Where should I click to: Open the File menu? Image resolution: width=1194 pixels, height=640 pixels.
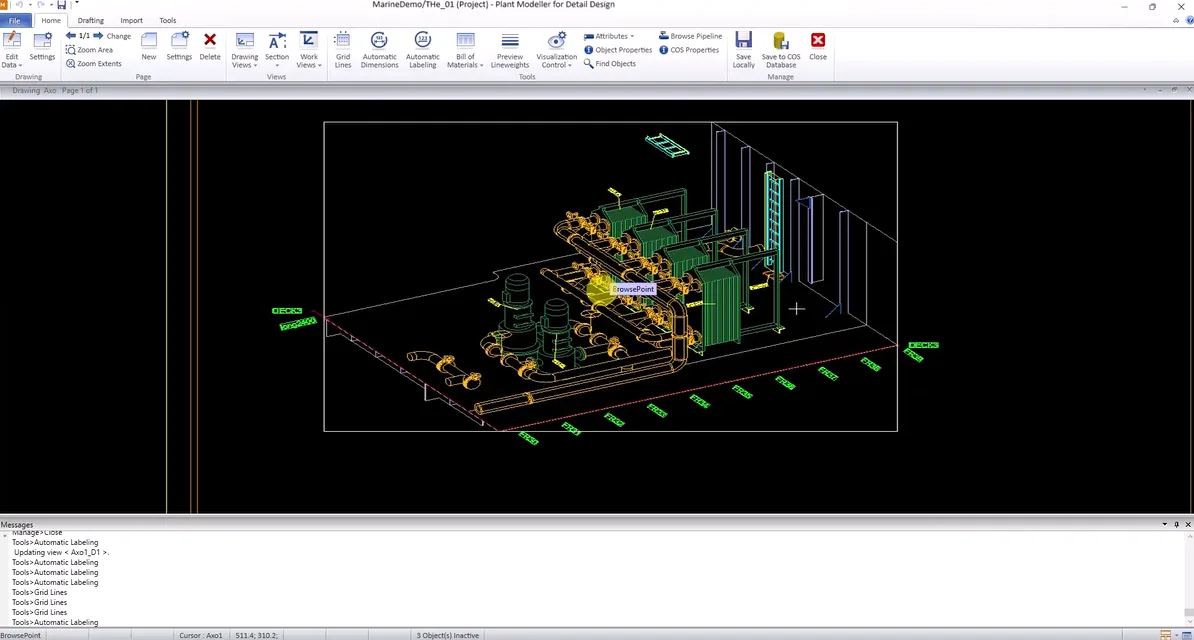(14, 20)
